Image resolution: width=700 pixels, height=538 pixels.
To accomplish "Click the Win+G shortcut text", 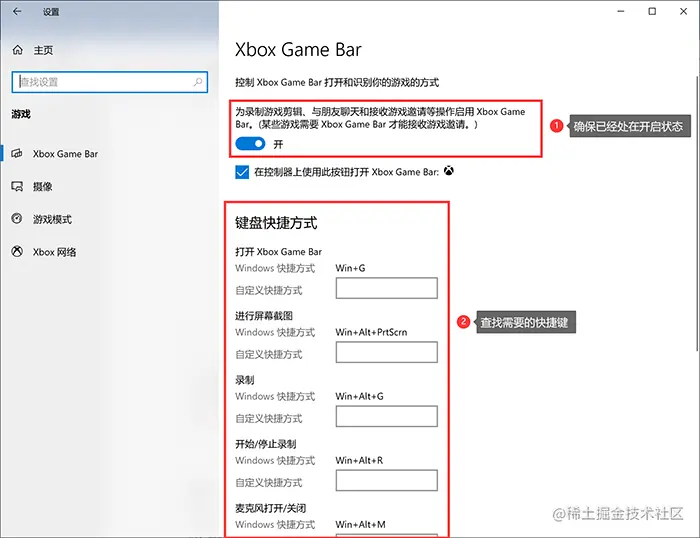I will pos(350,268).
